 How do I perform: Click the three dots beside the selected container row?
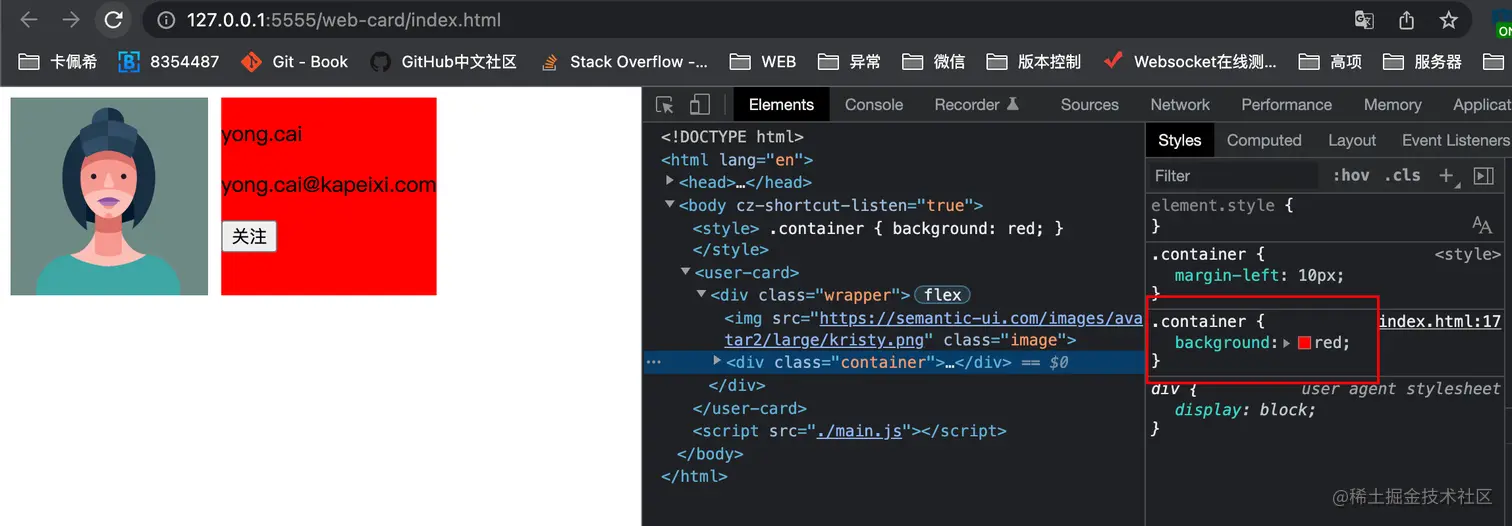click(654, 362)
